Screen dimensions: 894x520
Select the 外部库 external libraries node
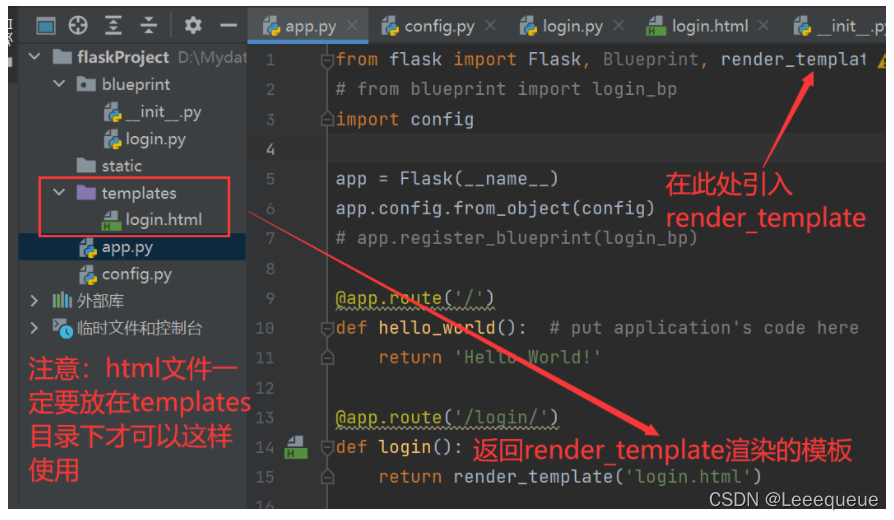(88, 300)
